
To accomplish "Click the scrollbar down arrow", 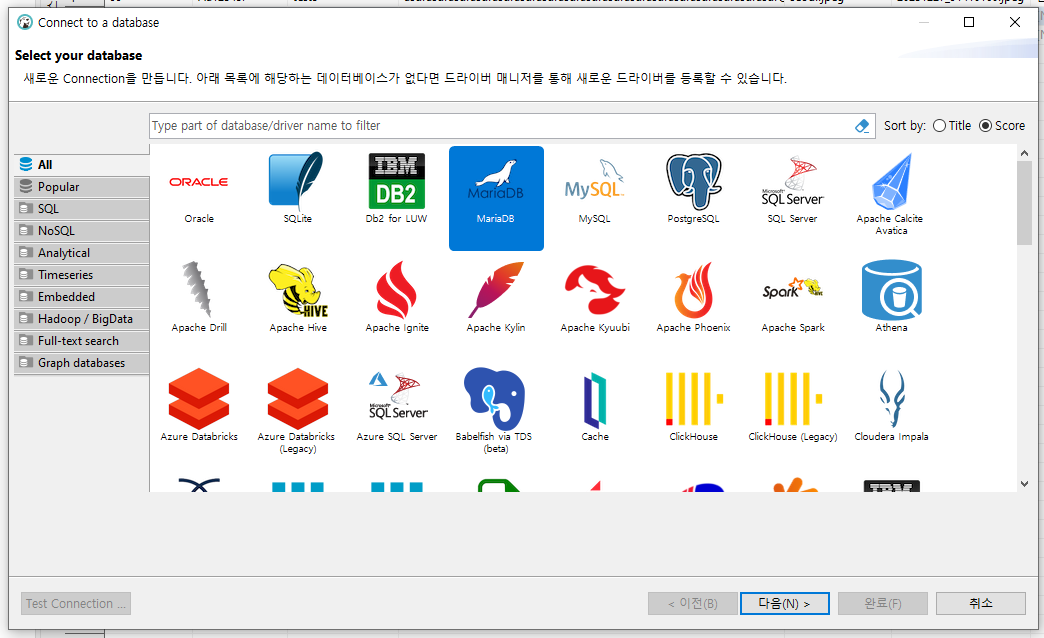I will (x=1025, y=484).
